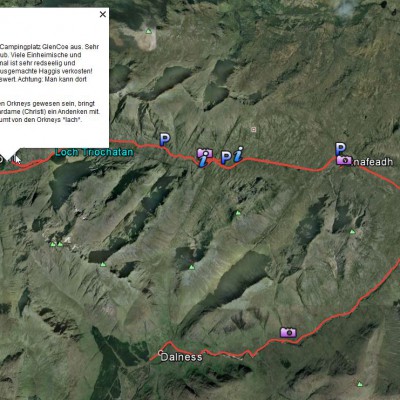
Task: Click the small square marker north of the route
Action: [254, 129]
